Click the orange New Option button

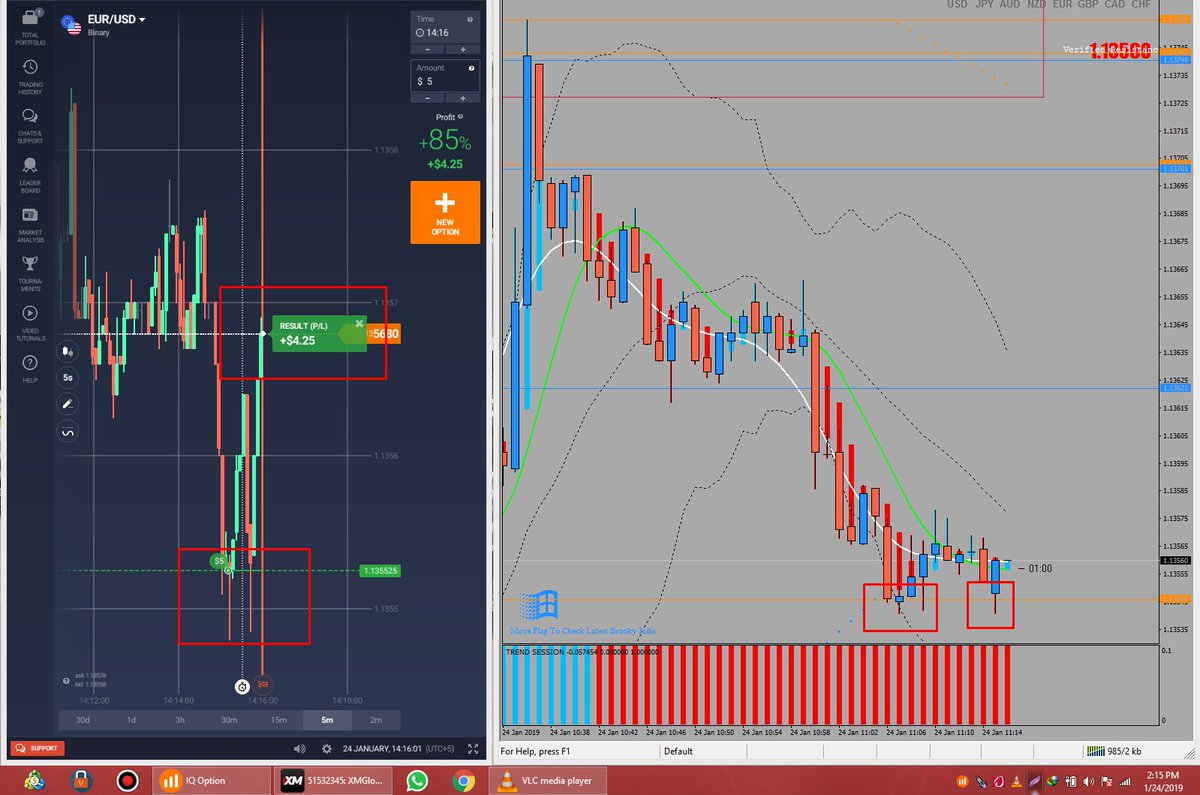tap(445, 212)
